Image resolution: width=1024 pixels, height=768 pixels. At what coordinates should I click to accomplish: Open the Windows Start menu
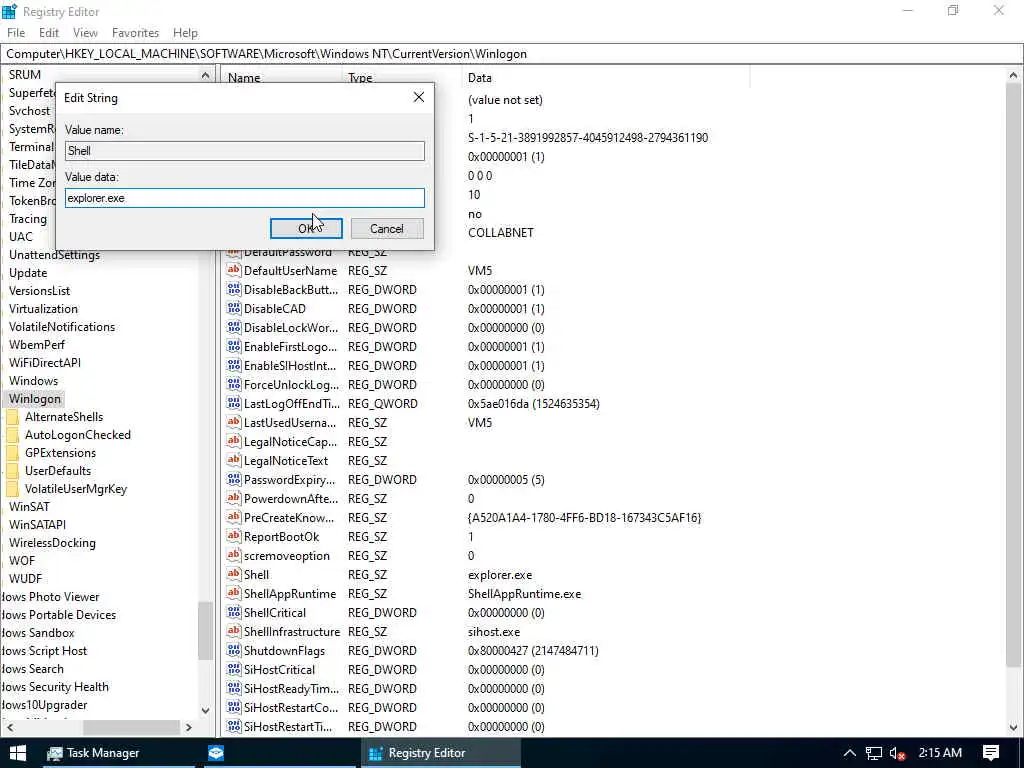pyautogui.click(x=18, y=753)
